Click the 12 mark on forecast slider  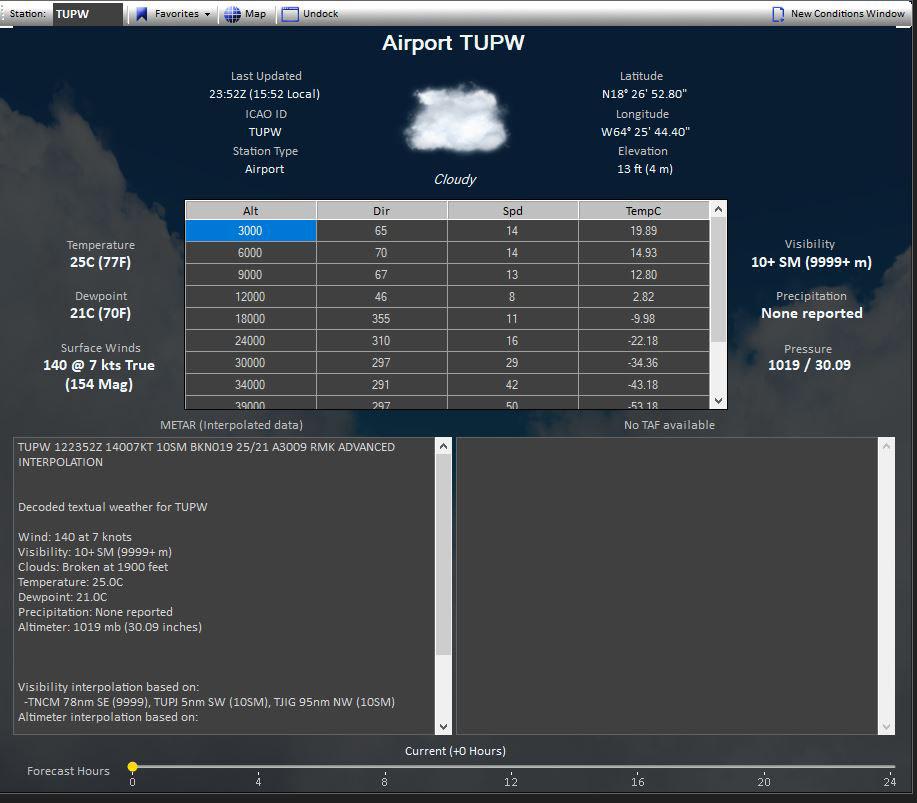click(511, 781)
